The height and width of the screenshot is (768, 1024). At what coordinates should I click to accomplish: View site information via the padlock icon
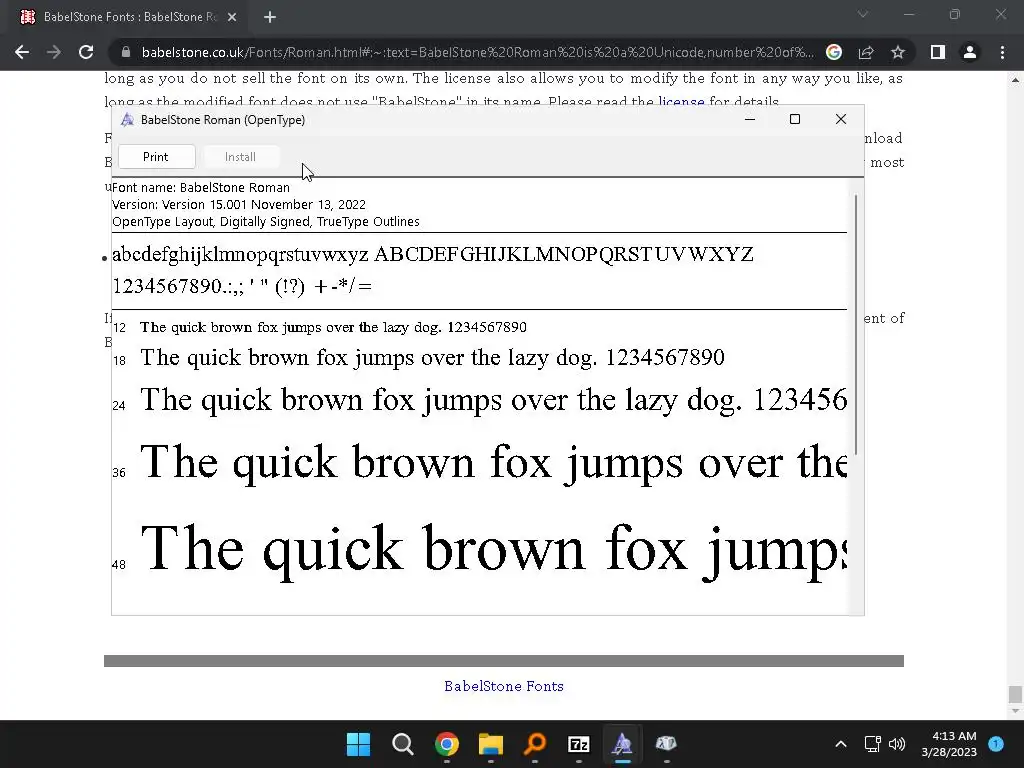click(126, 52)
